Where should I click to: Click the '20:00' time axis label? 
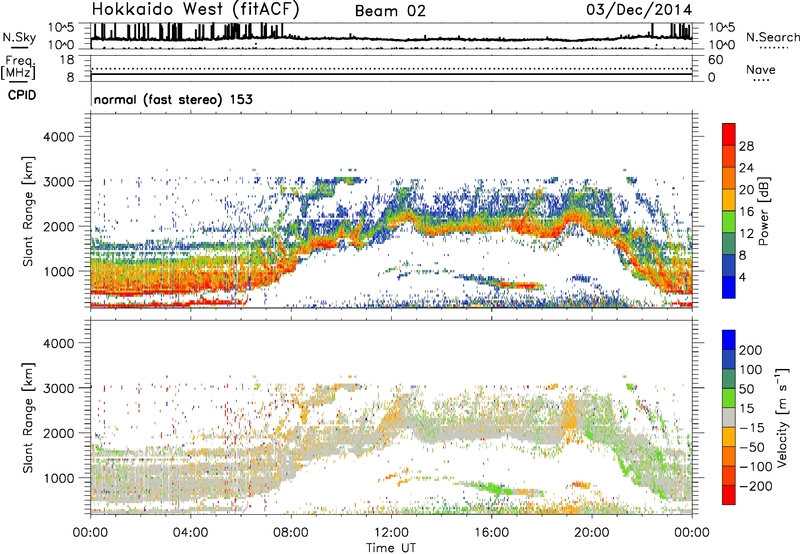pyautogui.click(x=592, y=533)
